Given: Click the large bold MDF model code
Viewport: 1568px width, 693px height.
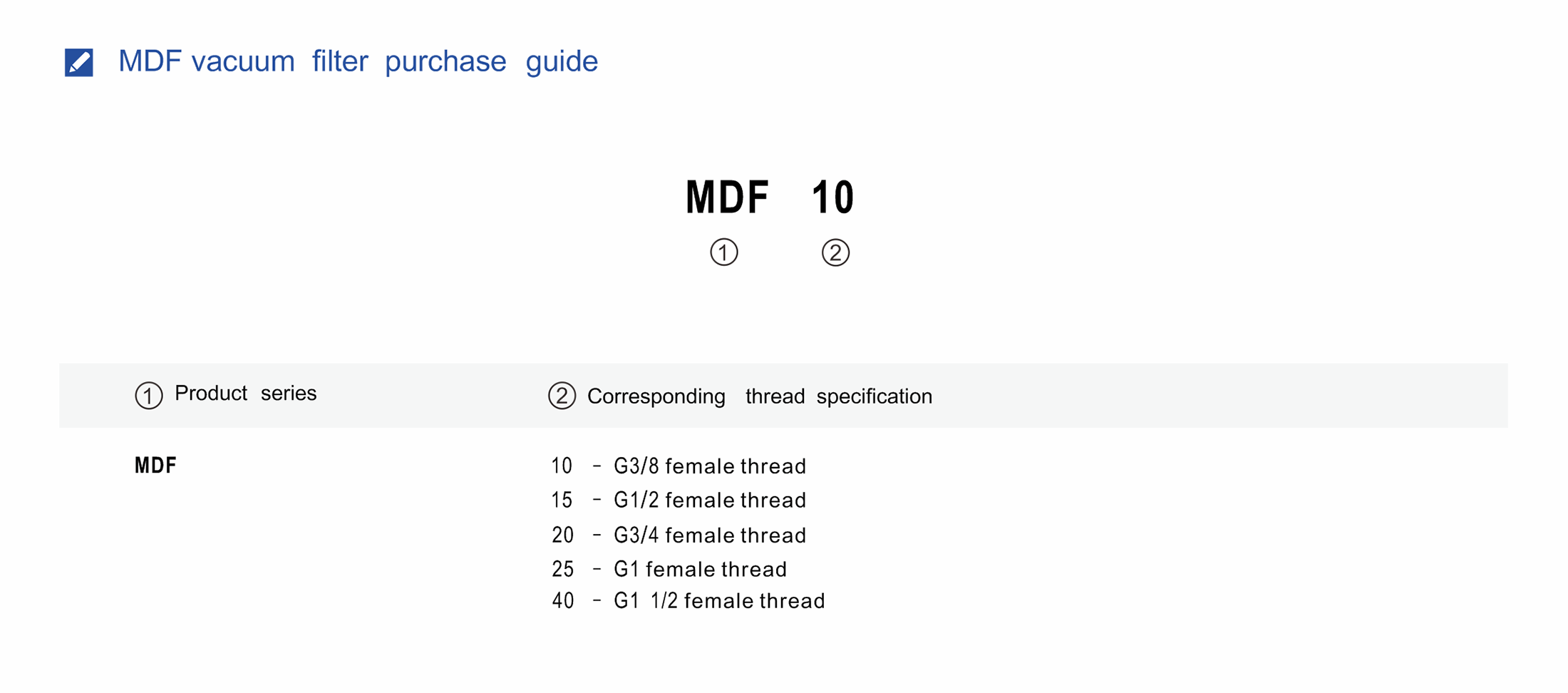Looking at the screenshot, I should (x=727, y=197).
